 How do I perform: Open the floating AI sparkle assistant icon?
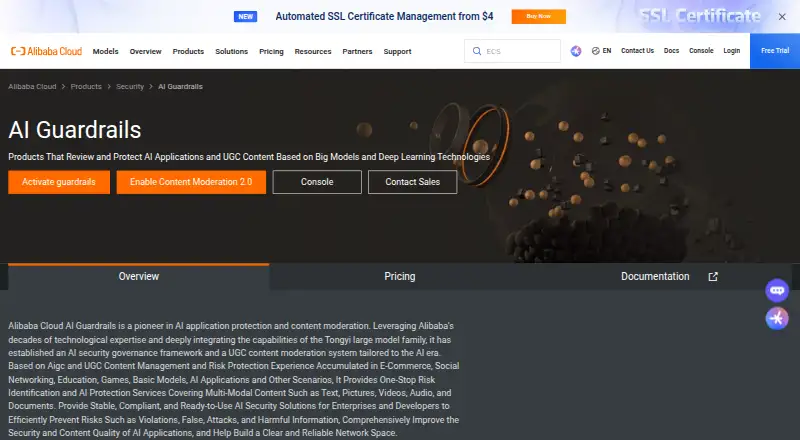[777, 318]
